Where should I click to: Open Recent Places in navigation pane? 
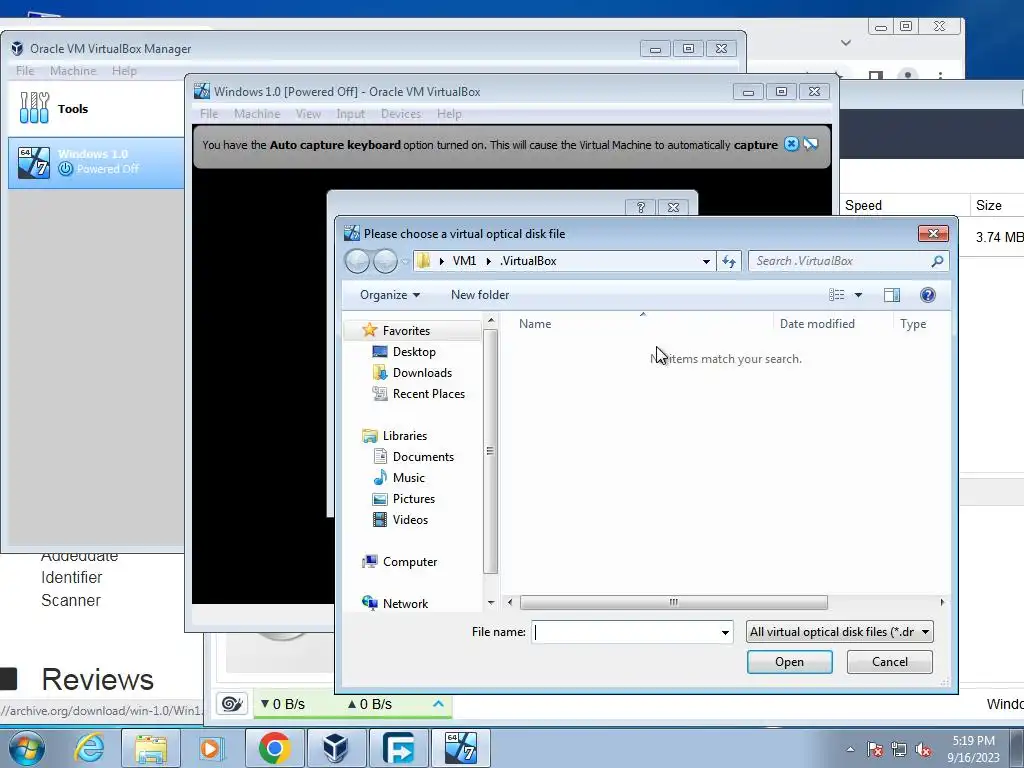[428, 394]
